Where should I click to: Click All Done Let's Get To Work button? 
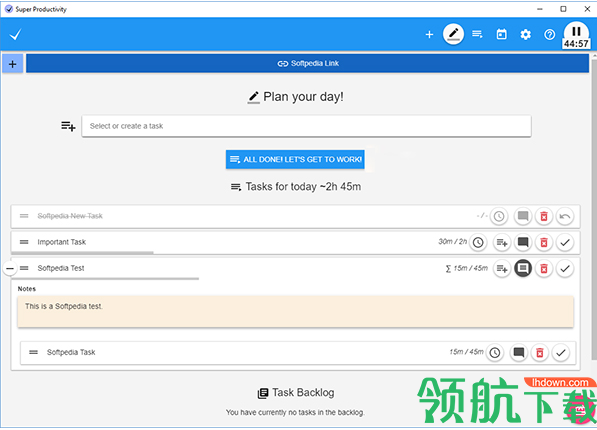click(295, 159)
